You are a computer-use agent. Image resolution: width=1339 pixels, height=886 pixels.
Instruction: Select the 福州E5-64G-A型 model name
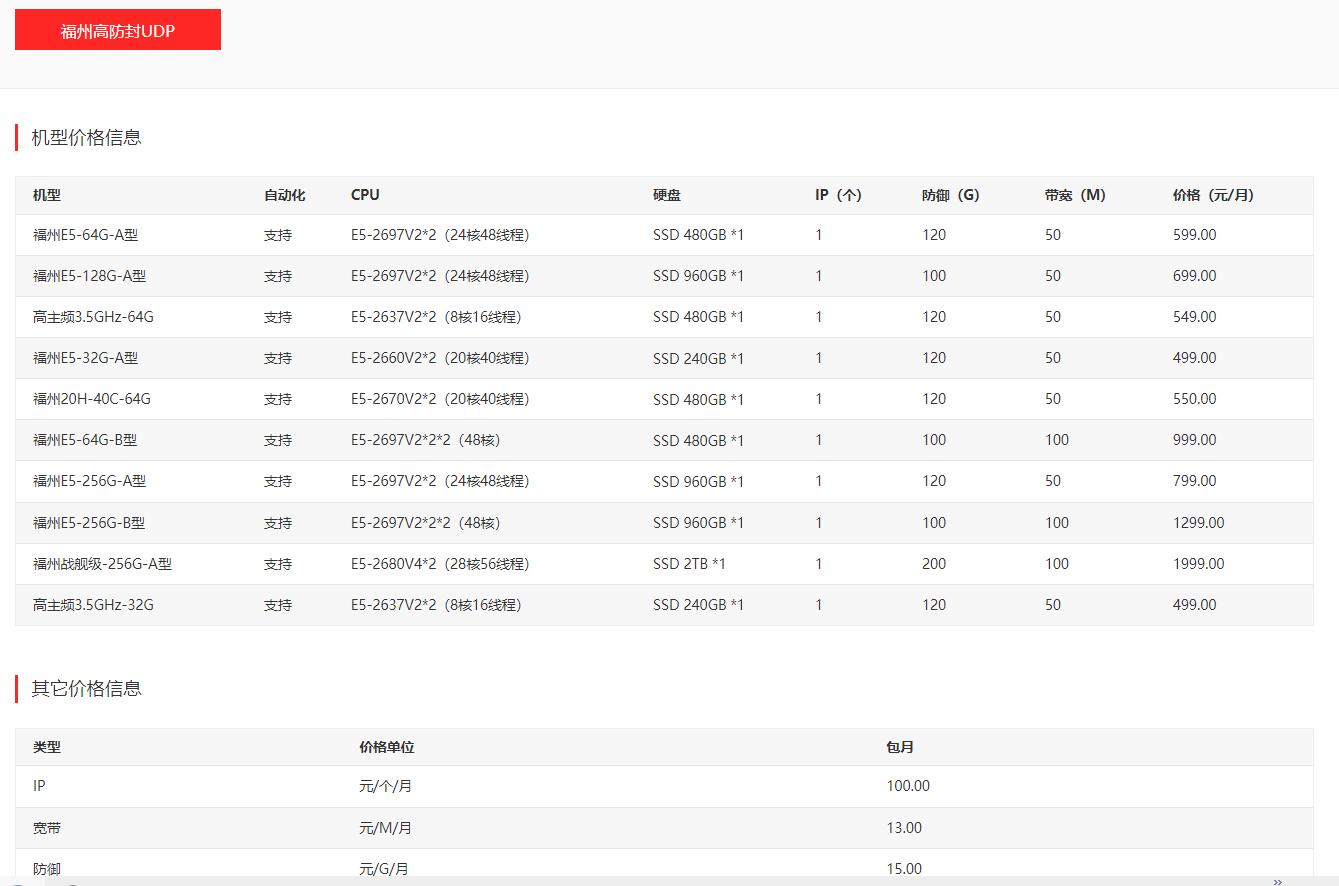click(85, 235)
